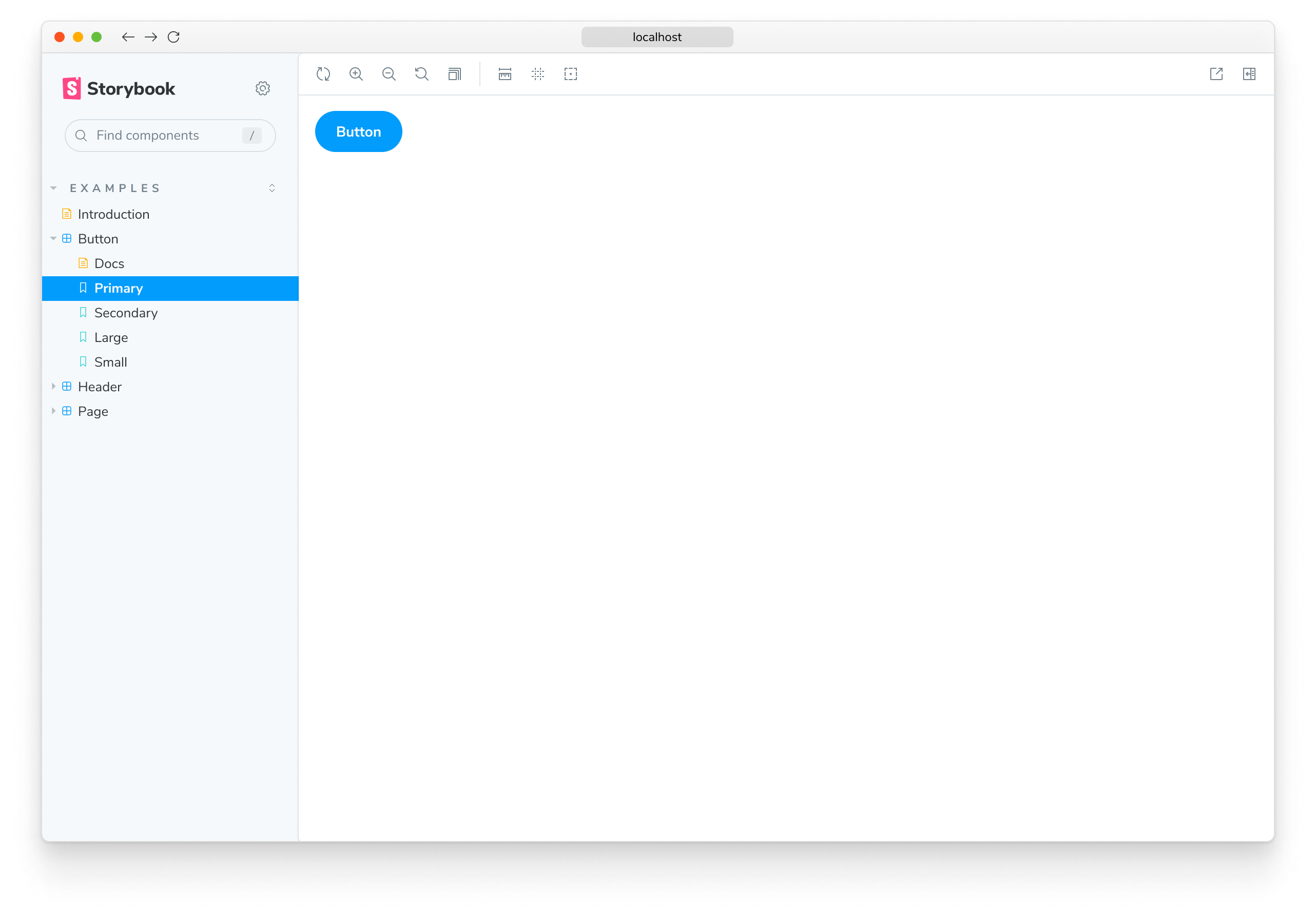The height and width of the screenshot is (914, 1316).
Task: Select the Large button story
Action: (x=111, y=337)
